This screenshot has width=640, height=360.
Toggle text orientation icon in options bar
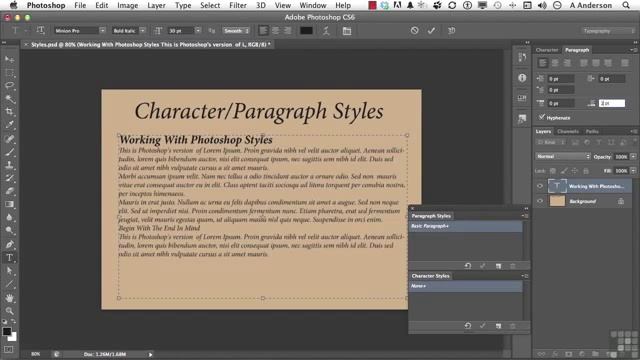(x=40, y=30)
